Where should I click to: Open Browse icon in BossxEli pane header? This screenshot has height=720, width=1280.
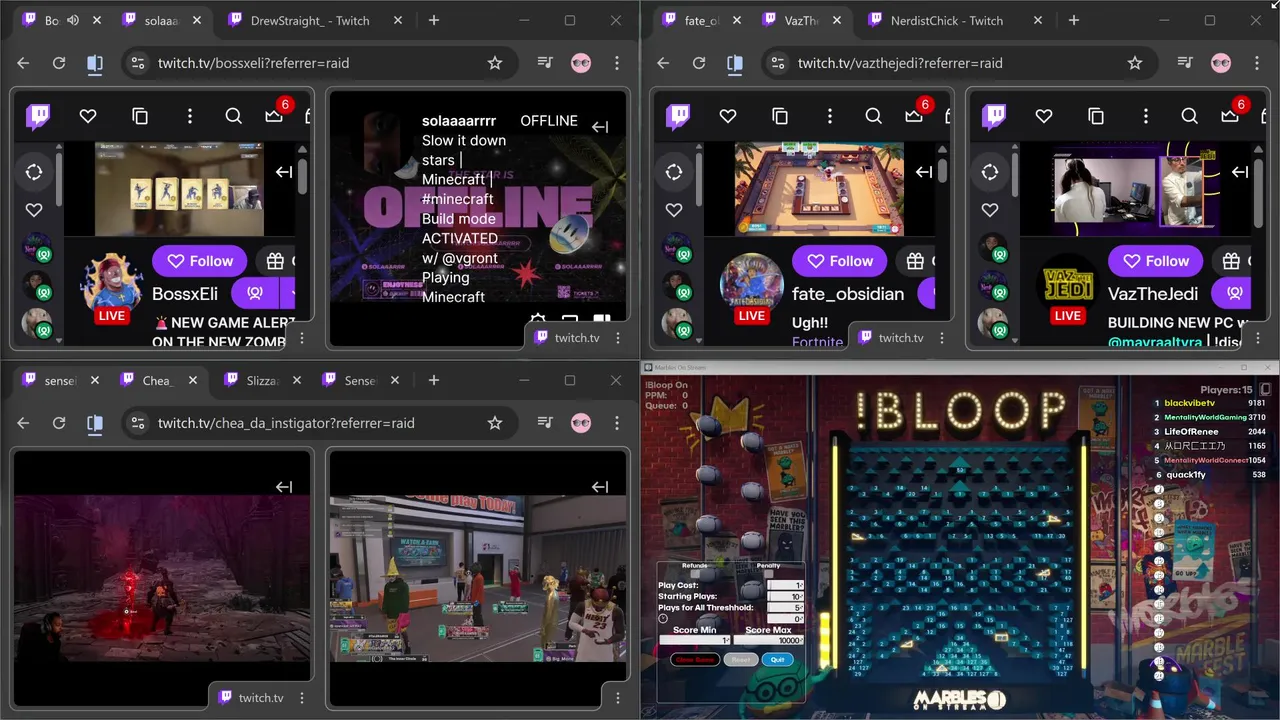pos(140,116)
